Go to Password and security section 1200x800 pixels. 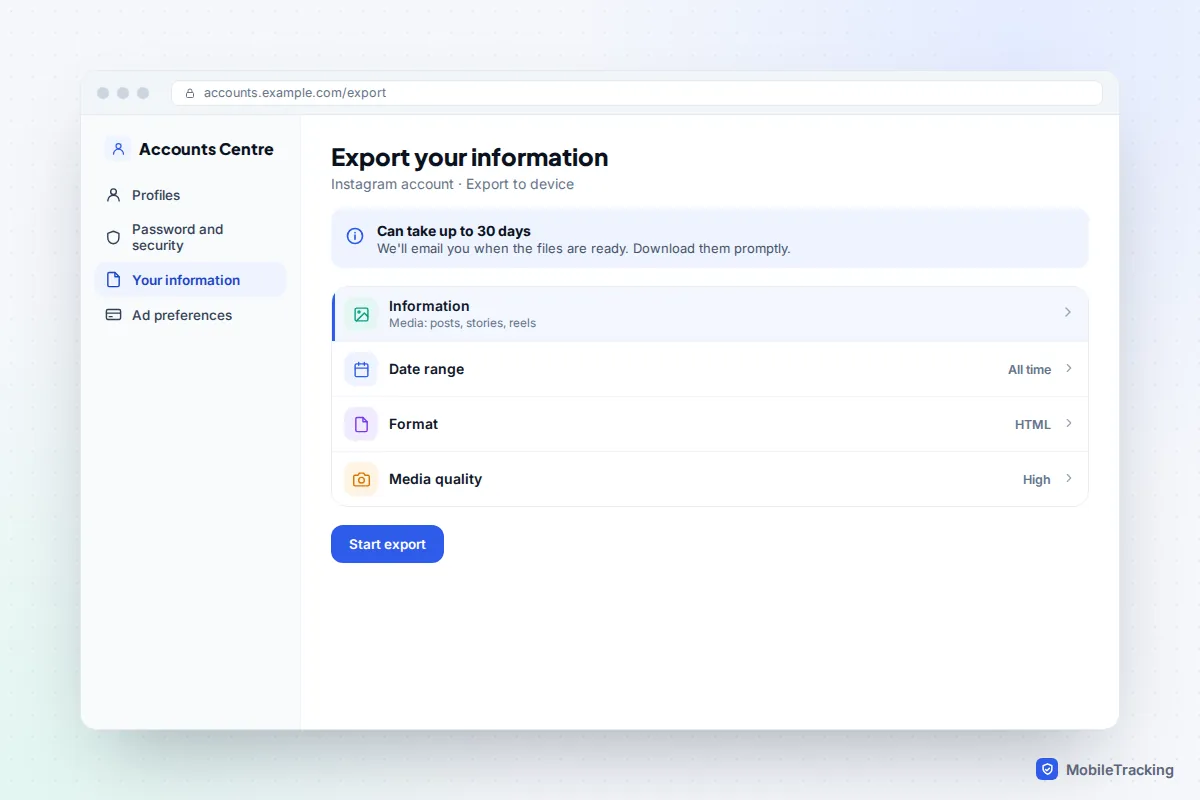click(x=190, y=237)
